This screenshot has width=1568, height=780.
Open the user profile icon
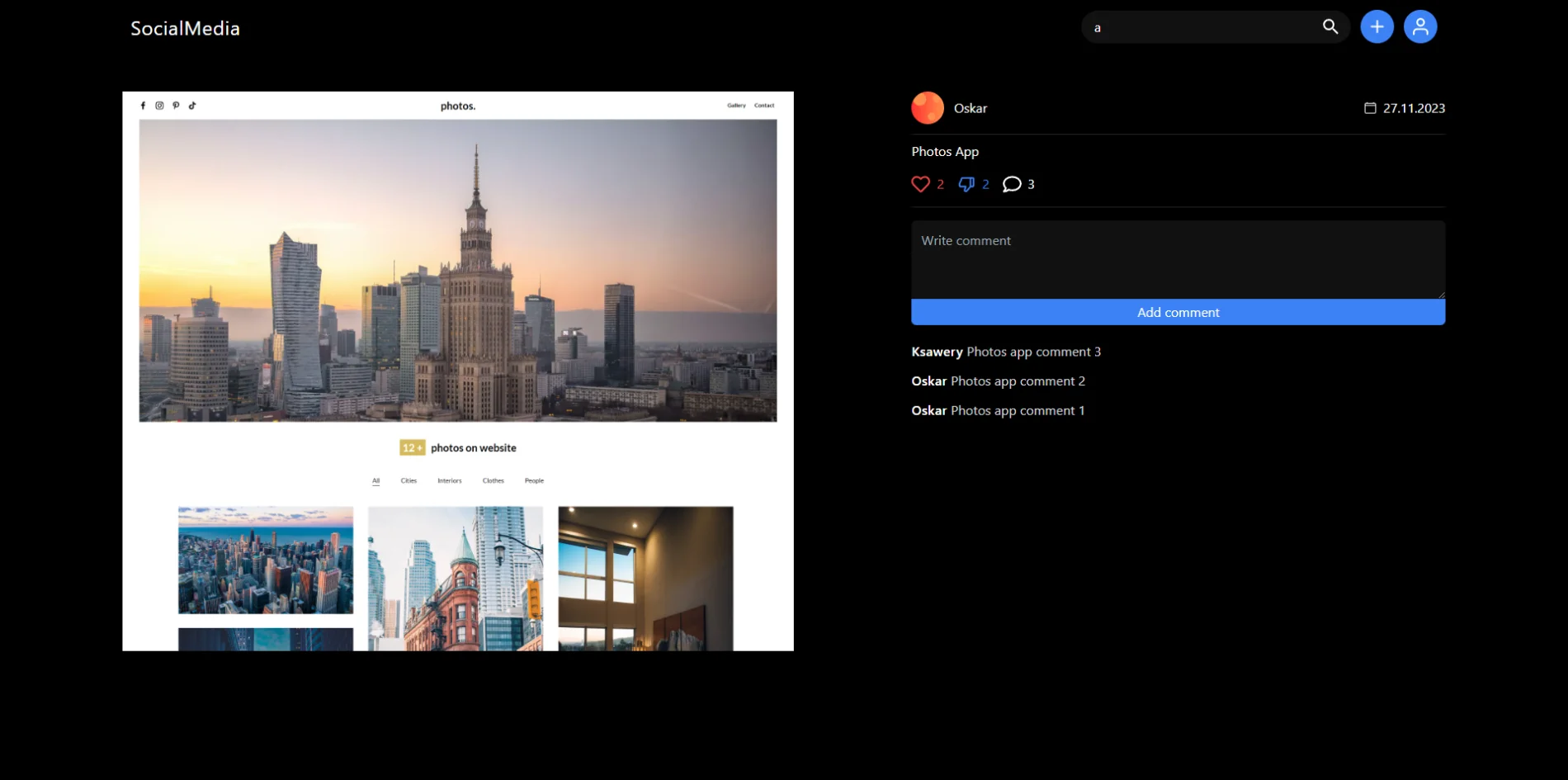tap(1420, 27)
